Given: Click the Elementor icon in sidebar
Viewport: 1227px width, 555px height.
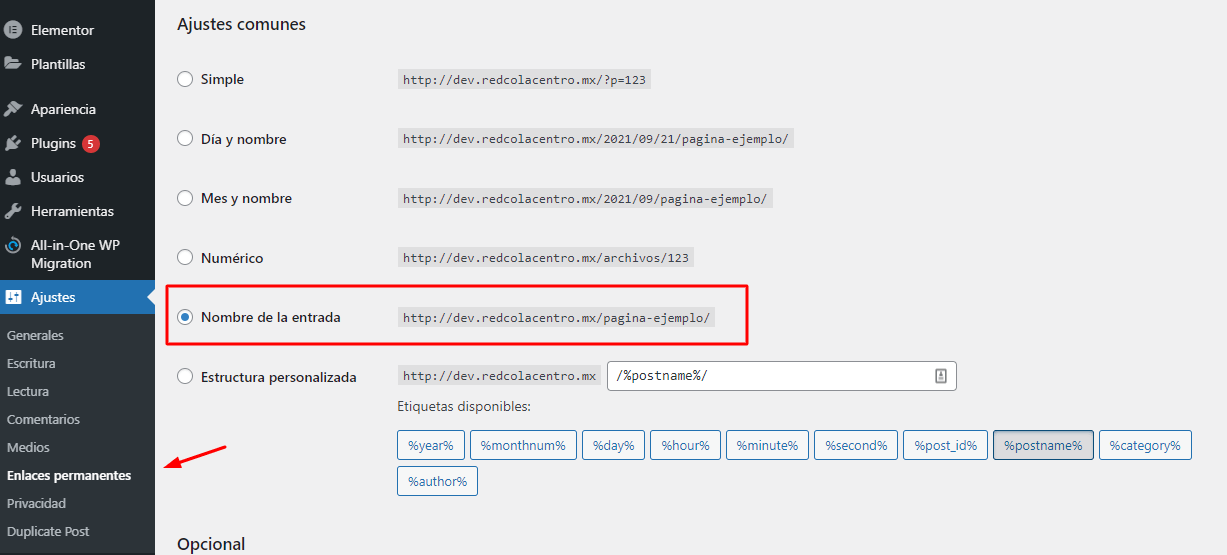Looking at the screenshot, I should tap(13, 30).
